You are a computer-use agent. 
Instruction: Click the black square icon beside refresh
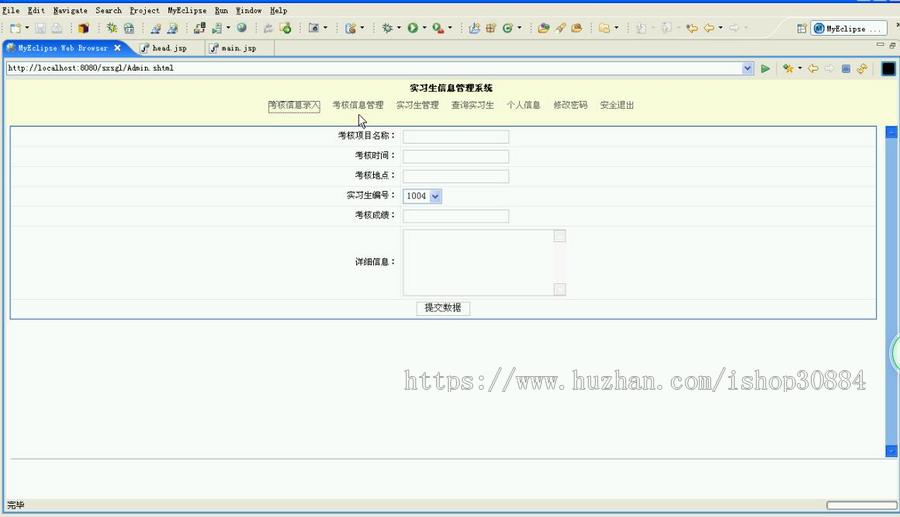pos(888,68)
